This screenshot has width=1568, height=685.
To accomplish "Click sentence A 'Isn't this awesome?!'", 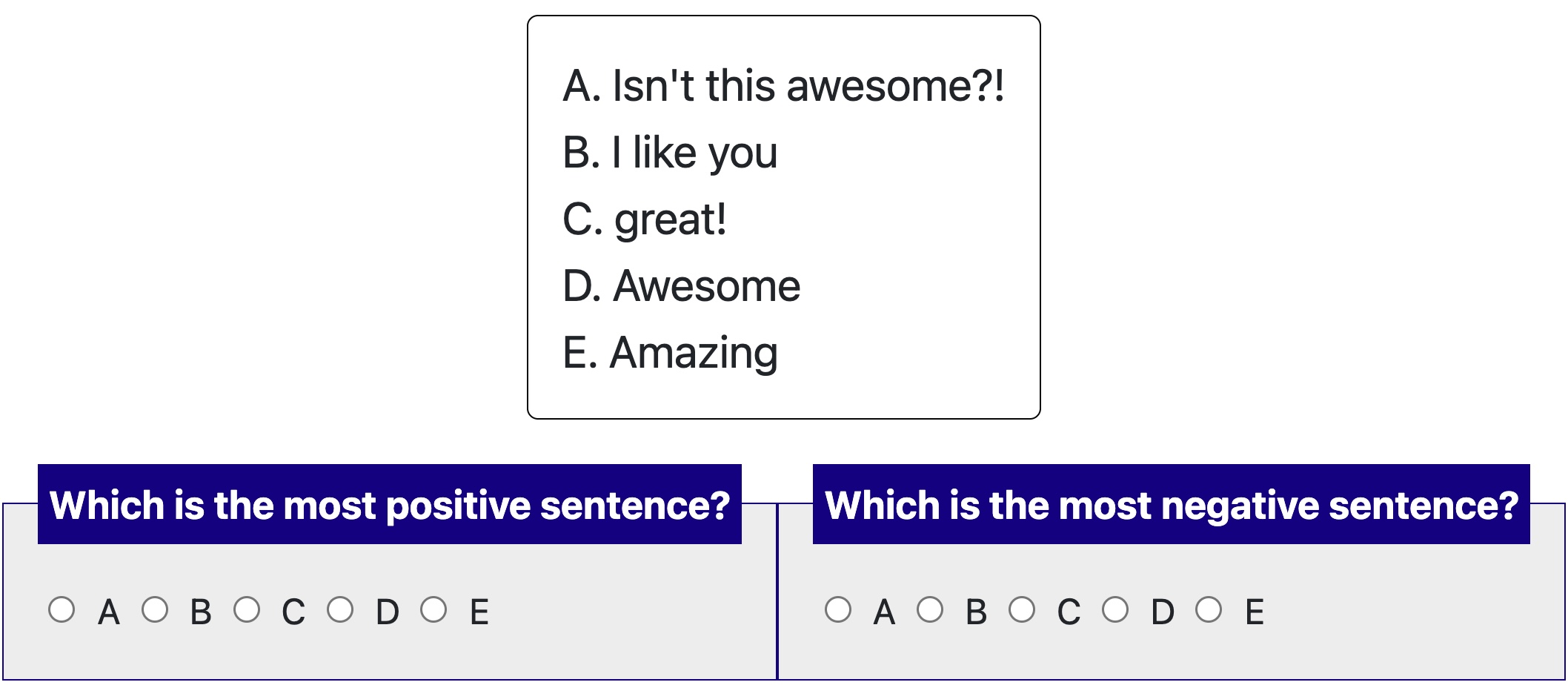I will tap(783, 86).
